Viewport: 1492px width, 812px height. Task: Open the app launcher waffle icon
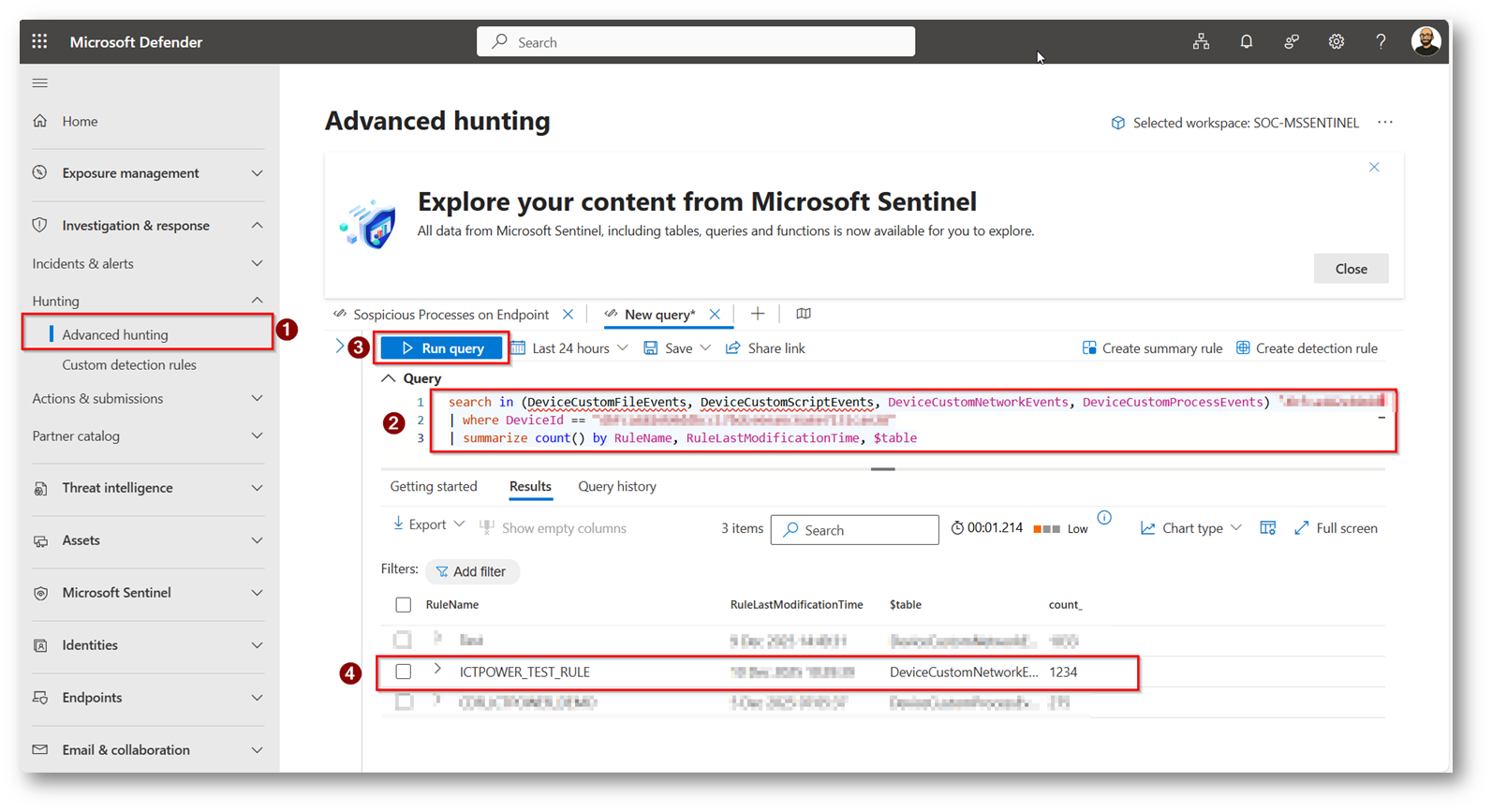[39, 42]
